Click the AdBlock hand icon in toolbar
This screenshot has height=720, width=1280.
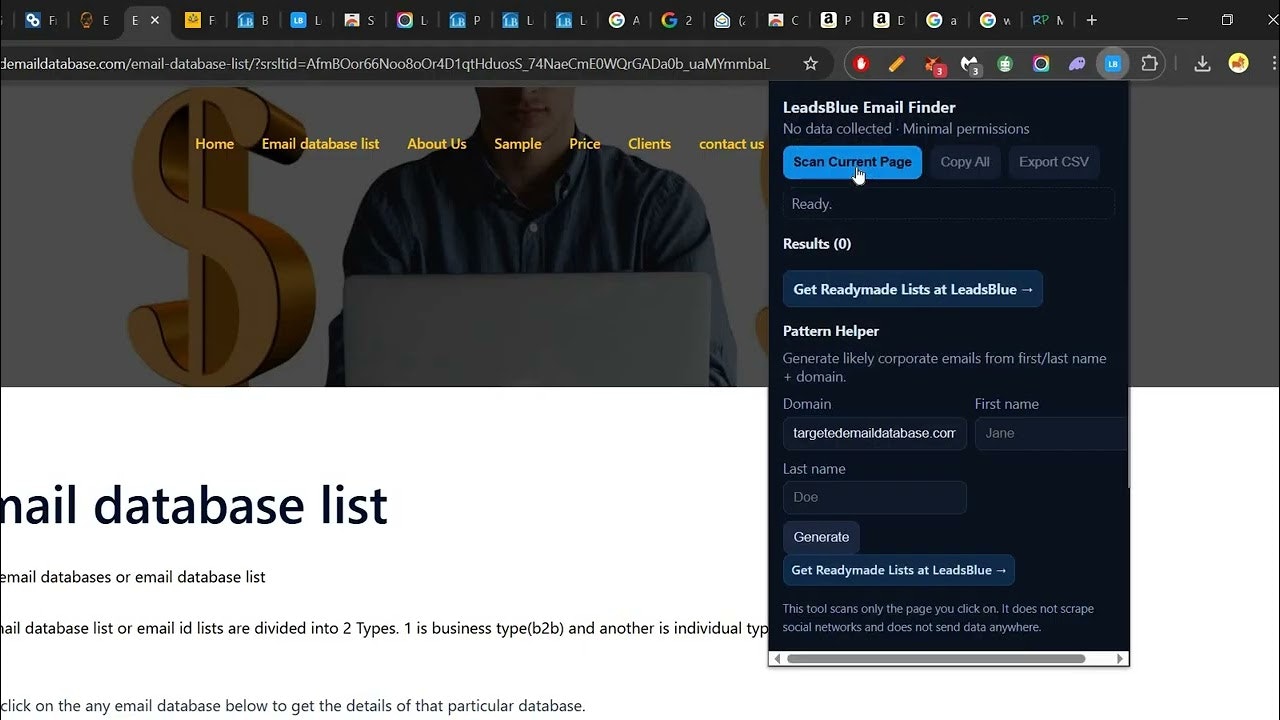[860, 63]
